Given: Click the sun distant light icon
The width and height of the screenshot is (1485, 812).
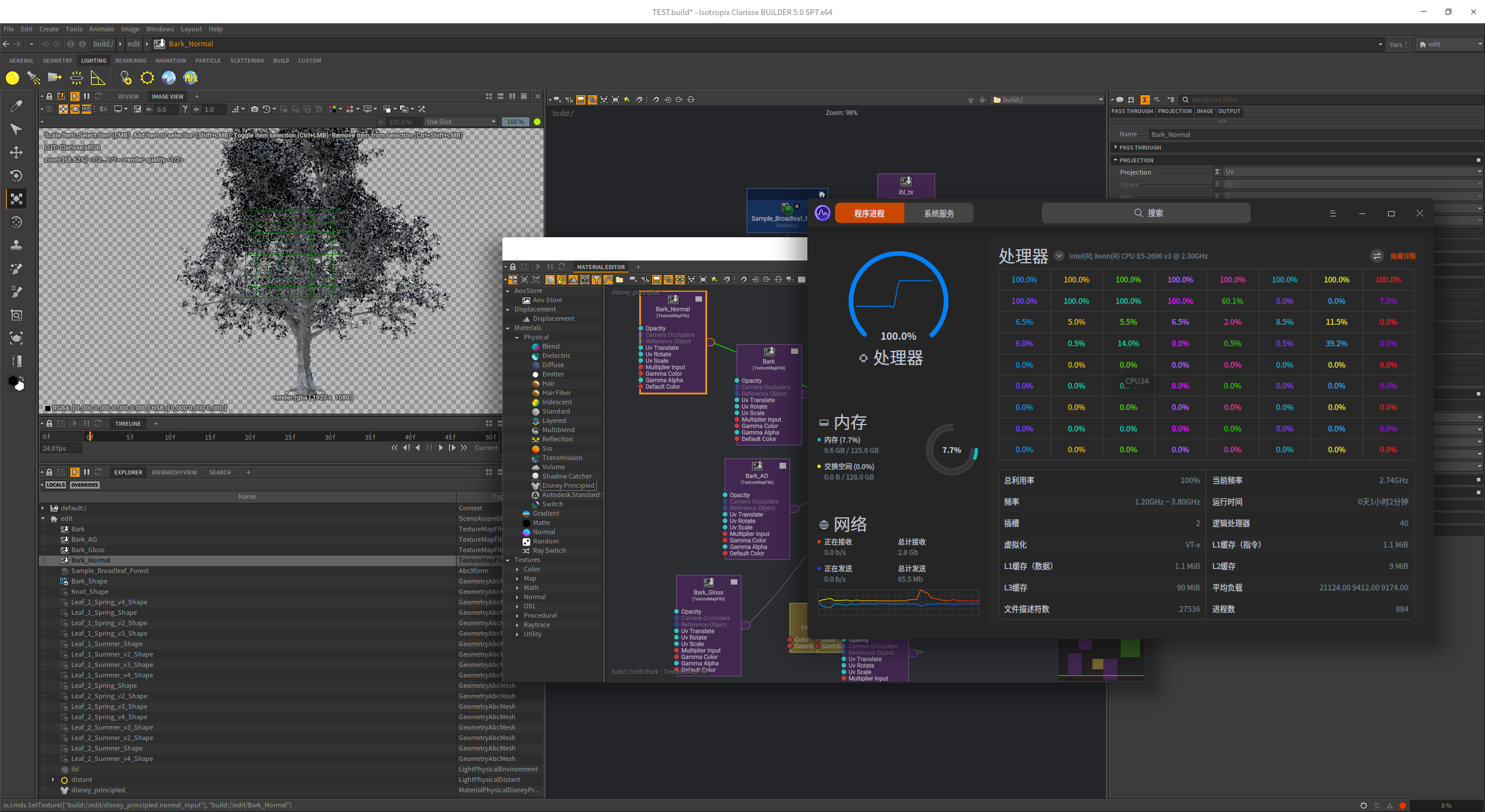Looking at the screenshot, I should (147, 78).
